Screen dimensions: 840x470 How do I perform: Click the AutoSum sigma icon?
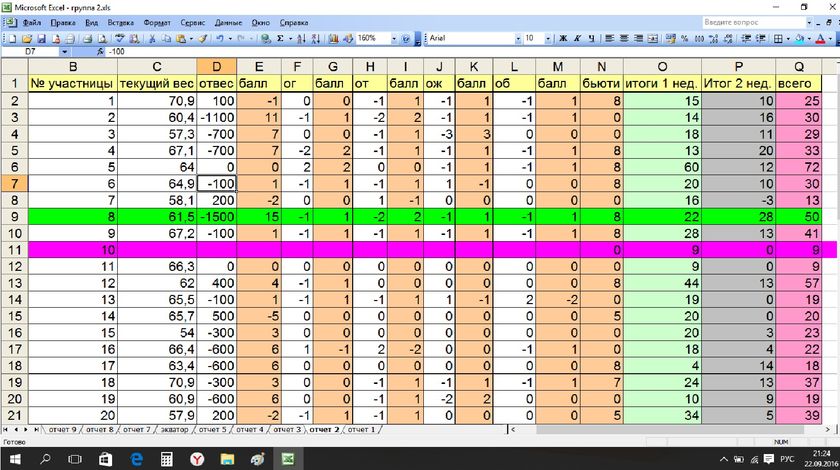pyautogui.click(x=280, y=39)
